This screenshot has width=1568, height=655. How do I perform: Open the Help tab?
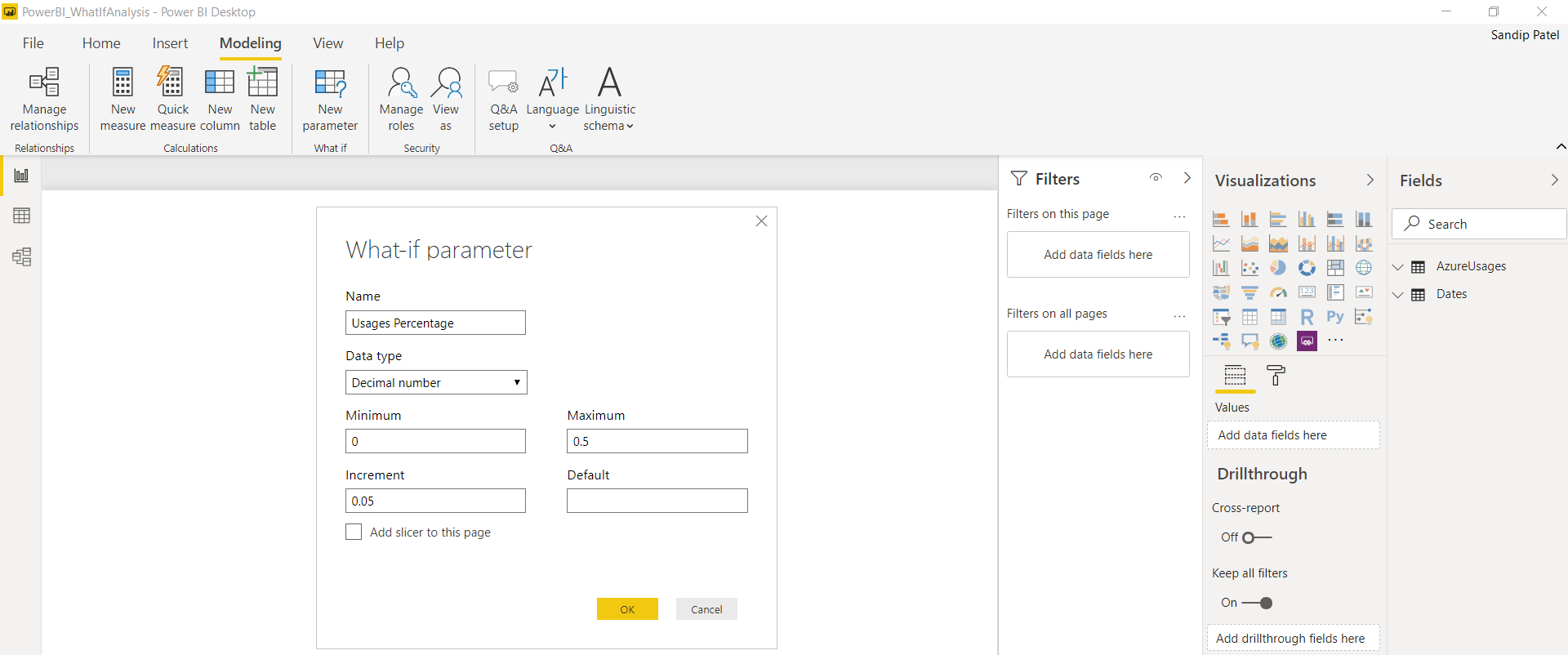[x=390, y=43]
